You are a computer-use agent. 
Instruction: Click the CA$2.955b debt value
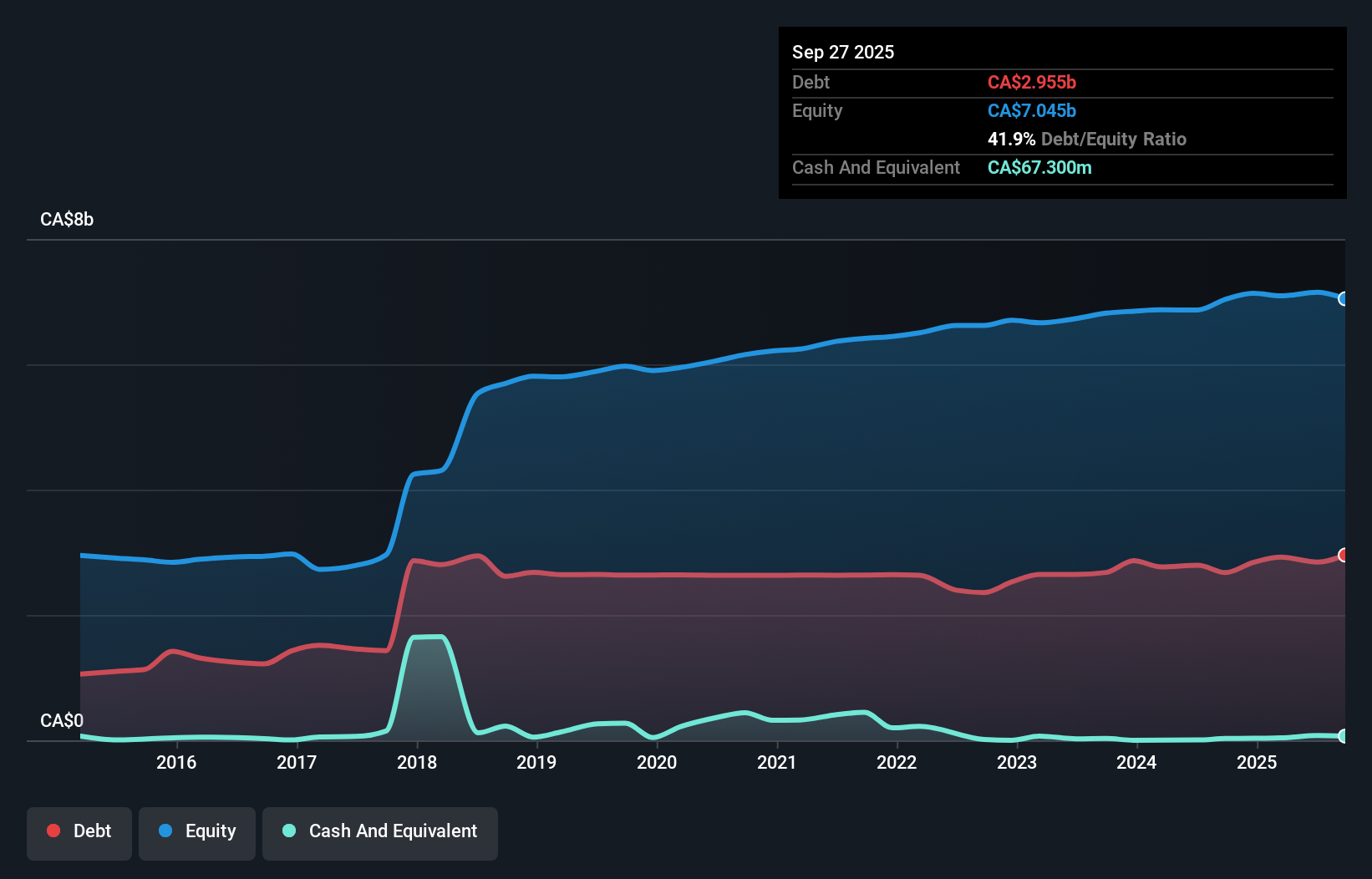click(1032, 82)
